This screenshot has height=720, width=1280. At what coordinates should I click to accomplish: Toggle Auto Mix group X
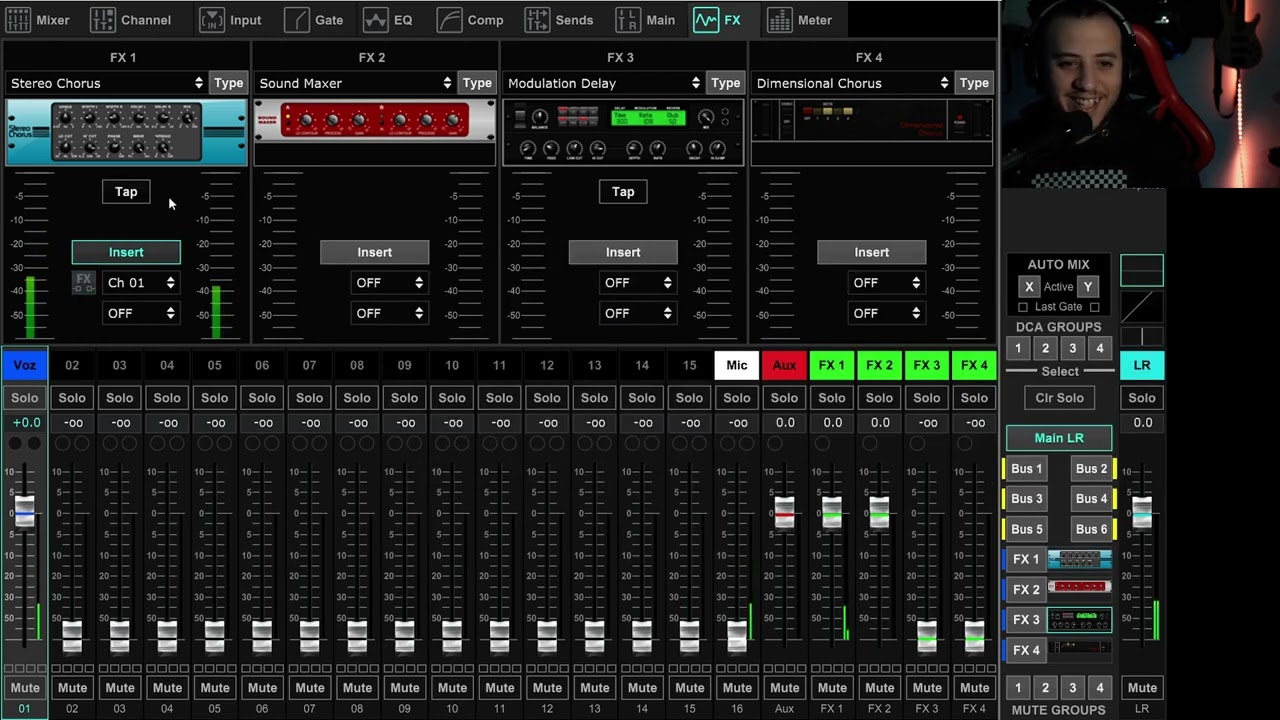[1028, 287]
